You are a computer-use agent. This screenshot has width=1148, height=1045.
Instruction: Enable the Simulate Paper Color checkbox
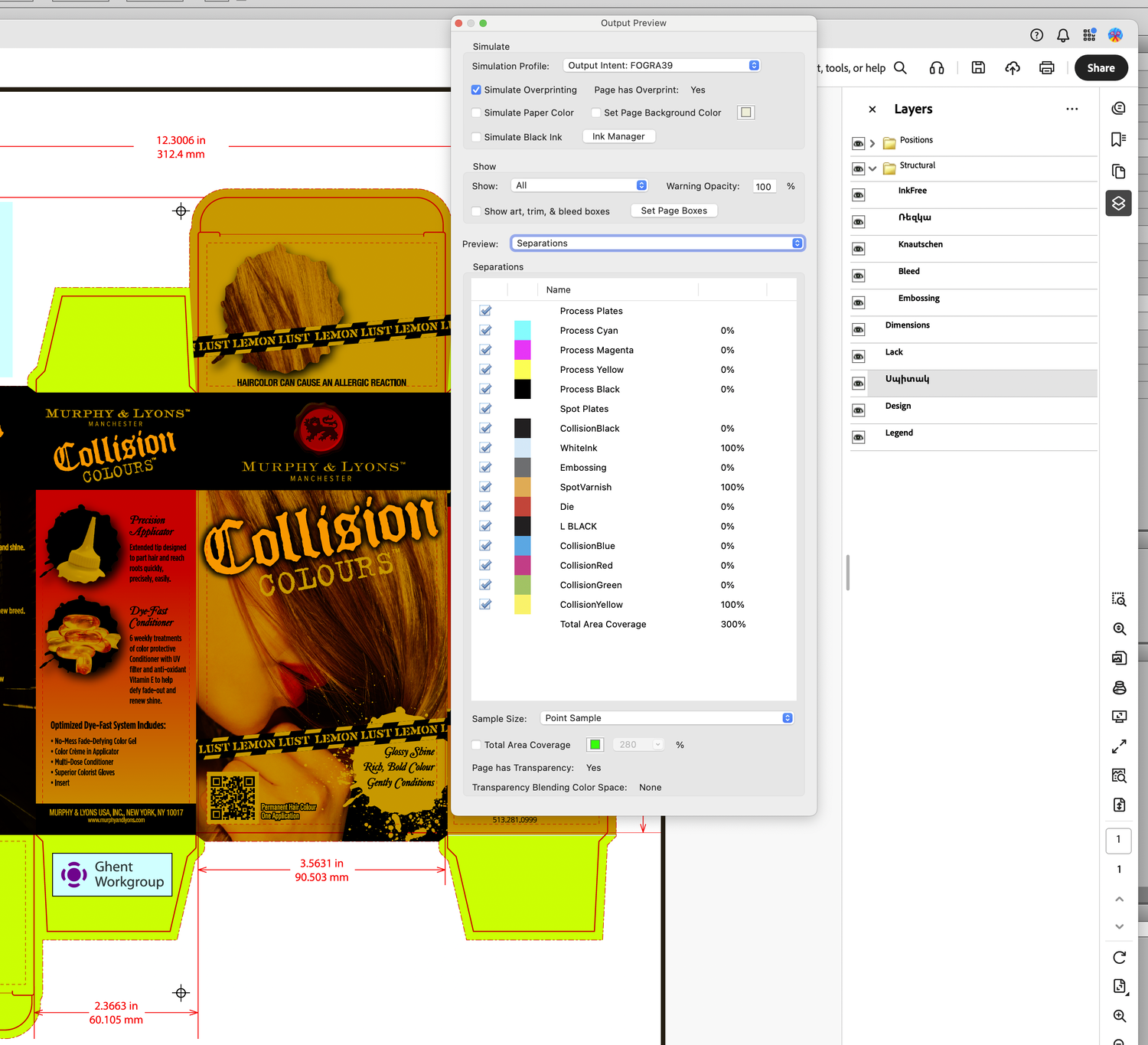pyautogui.click(x=476, y=113)
